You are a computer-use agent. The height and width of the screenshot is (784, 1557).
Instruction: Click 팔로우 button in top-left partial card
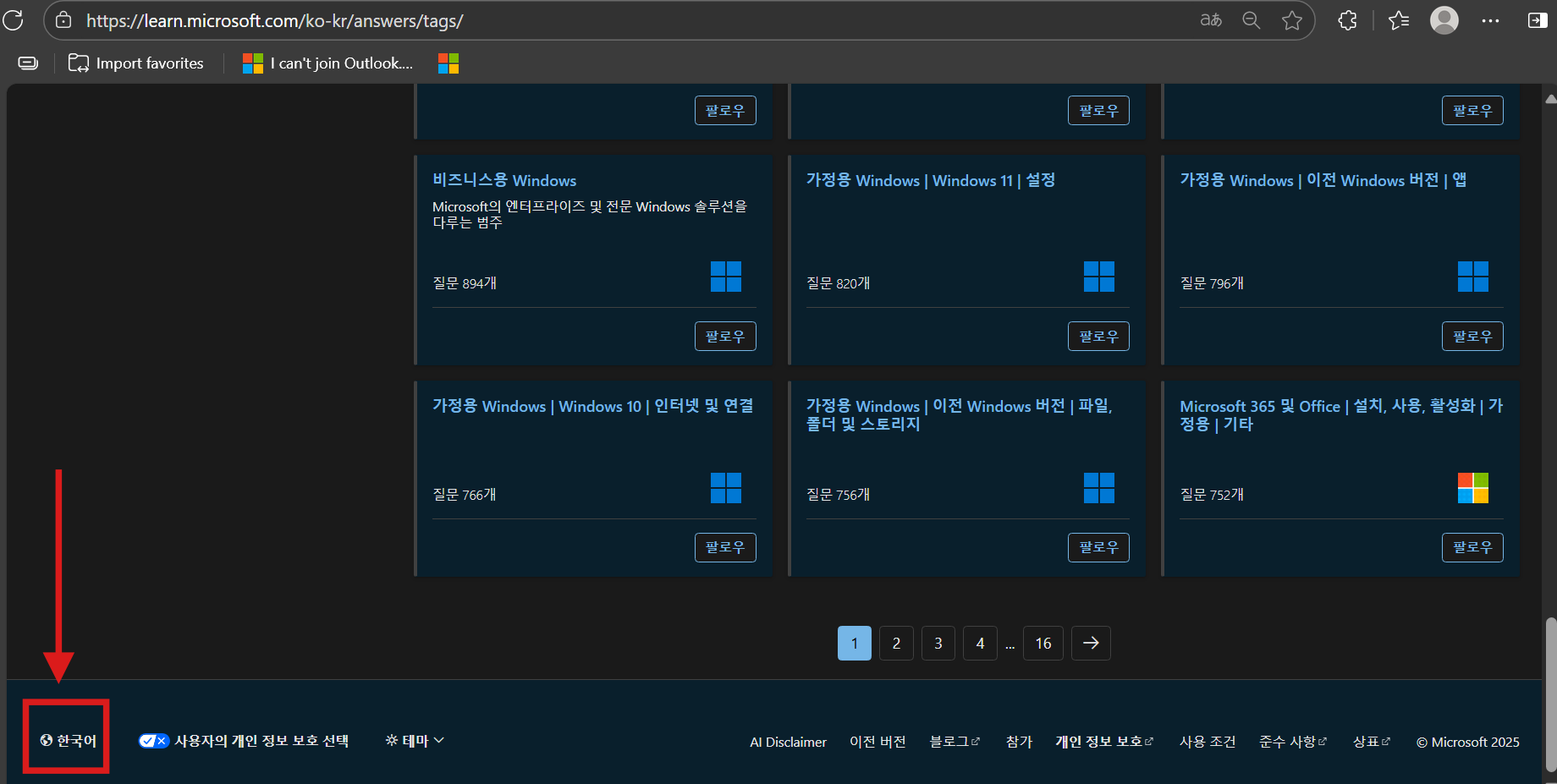725,110
